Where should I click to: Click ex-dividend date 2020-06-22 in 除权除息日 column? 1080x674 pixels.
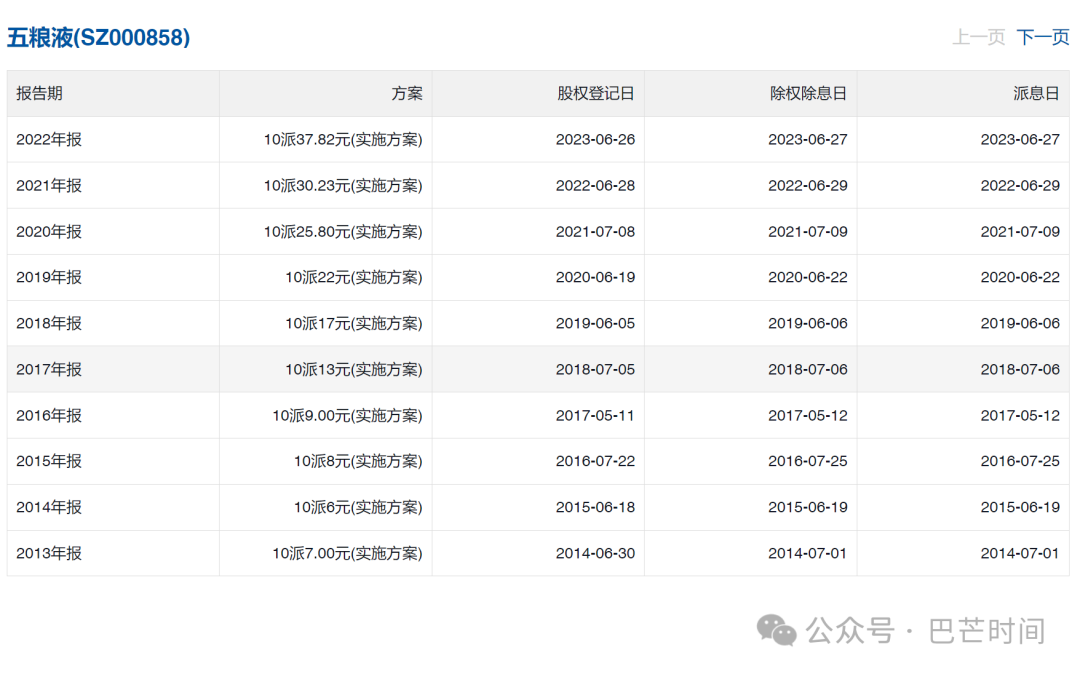coord(808,277)
